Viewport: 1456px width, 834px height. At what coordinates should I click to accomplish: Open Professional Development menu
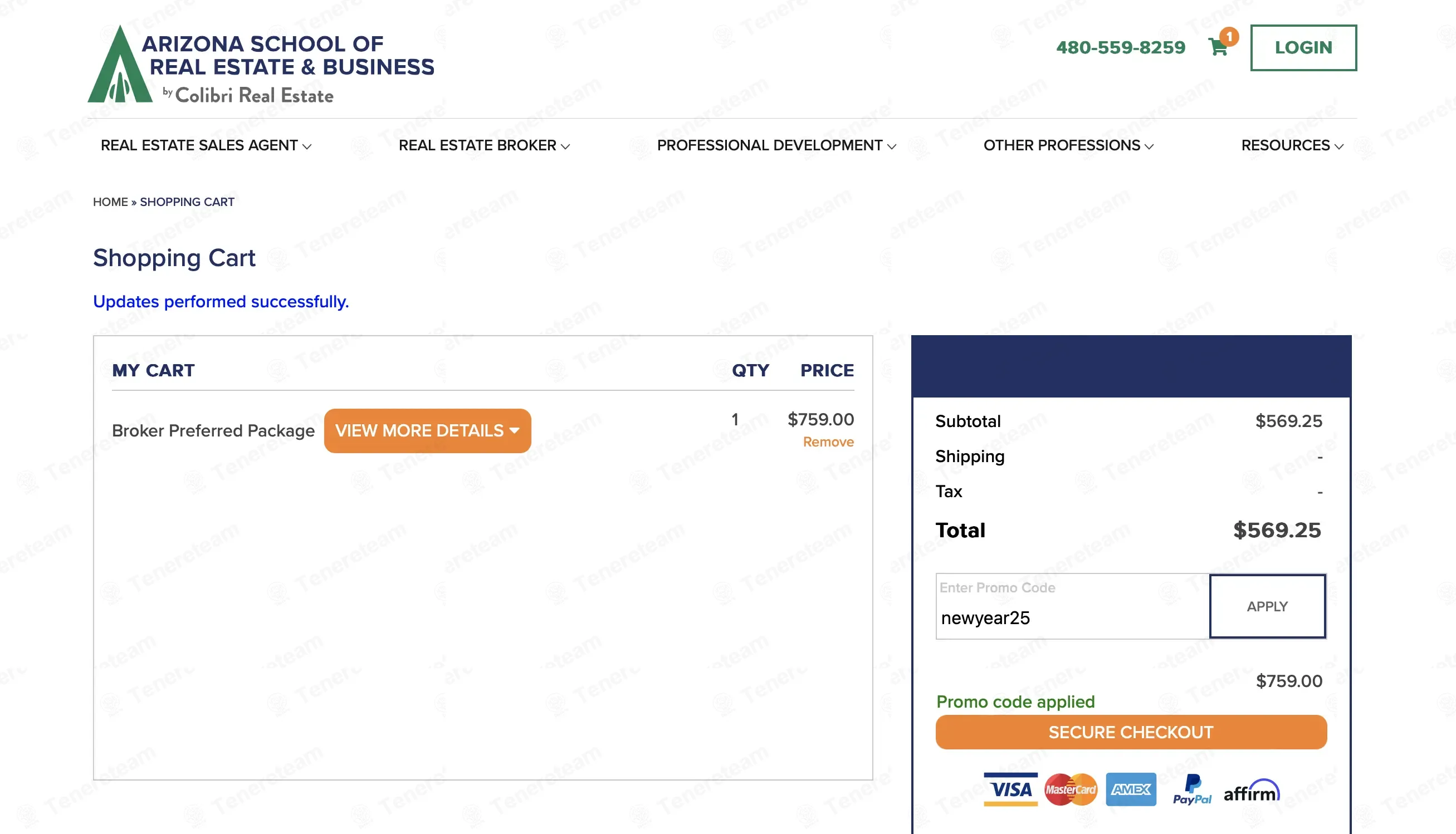click(776, 145)
